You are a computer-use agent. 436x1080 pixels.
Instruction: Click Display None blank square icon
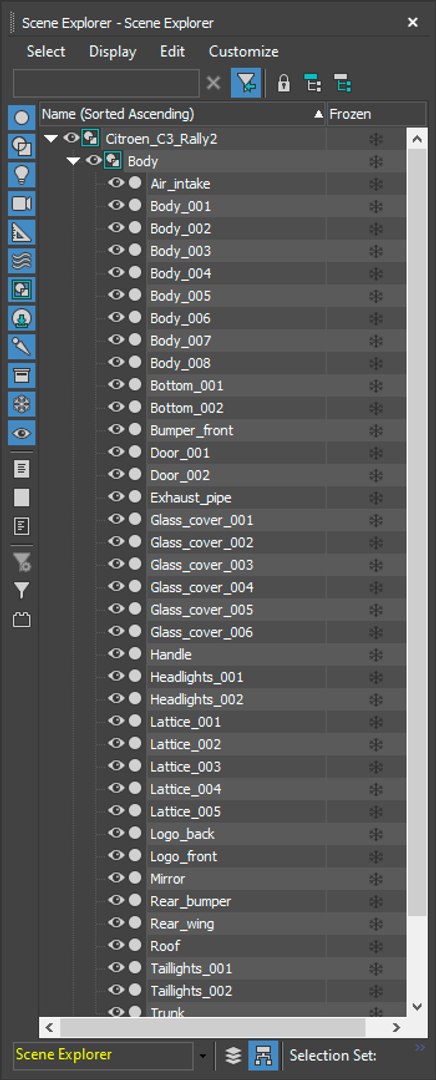pyautogui.click(x=21, y=498)
